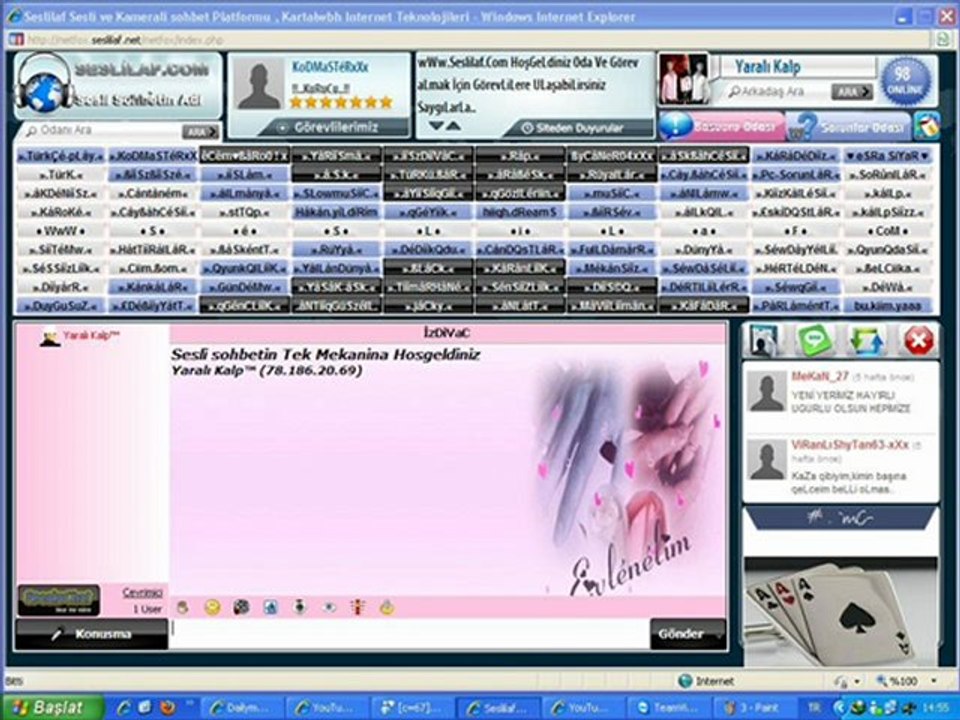Screen dimensions: 960x720
Task: Click the playing cards advertisement image
Action: coord(840,612)
